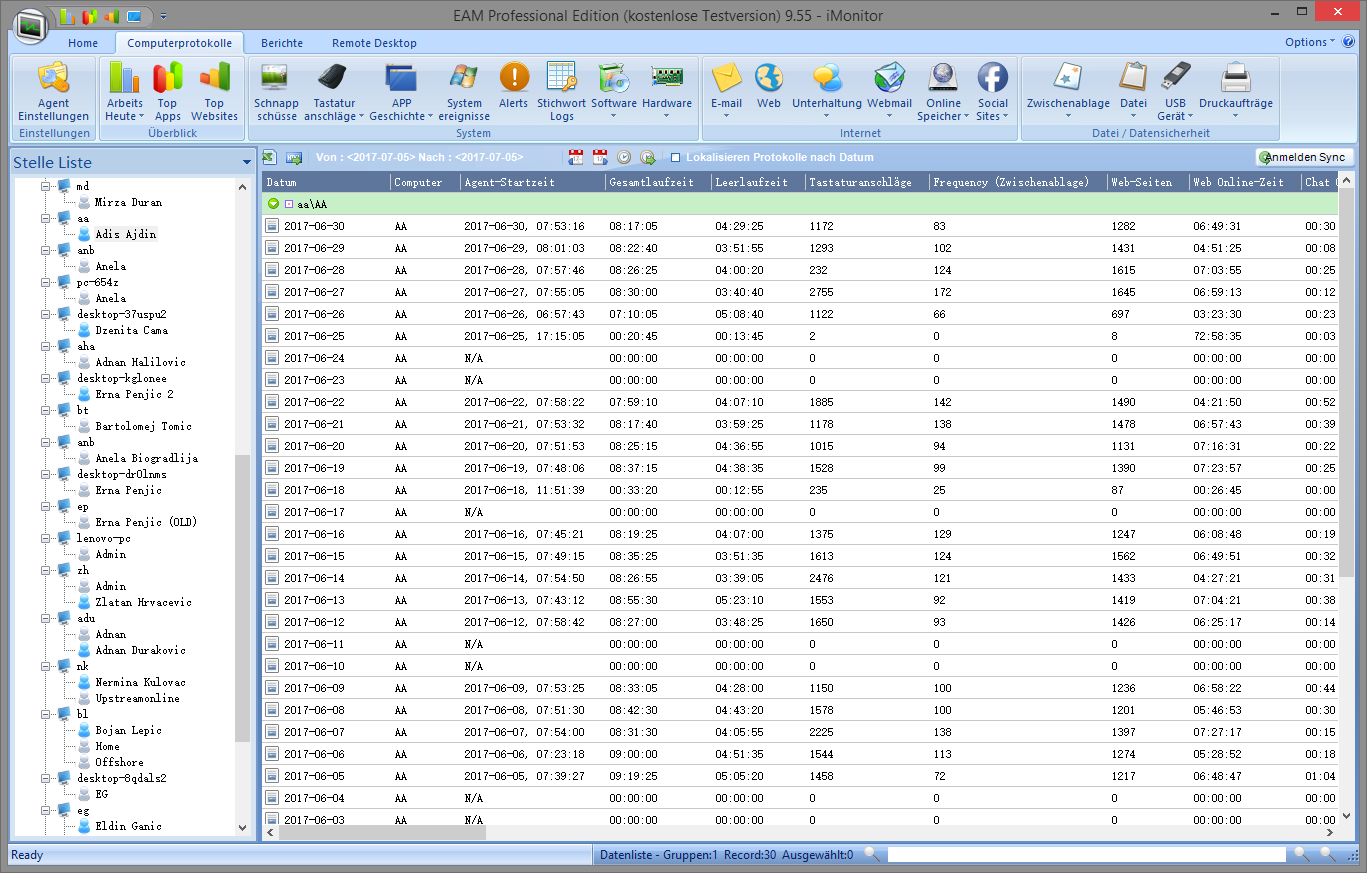This screenshot has height=873, width=1367.
Task: Click the Anmelden Sync button
Action: click(1305, 158)
